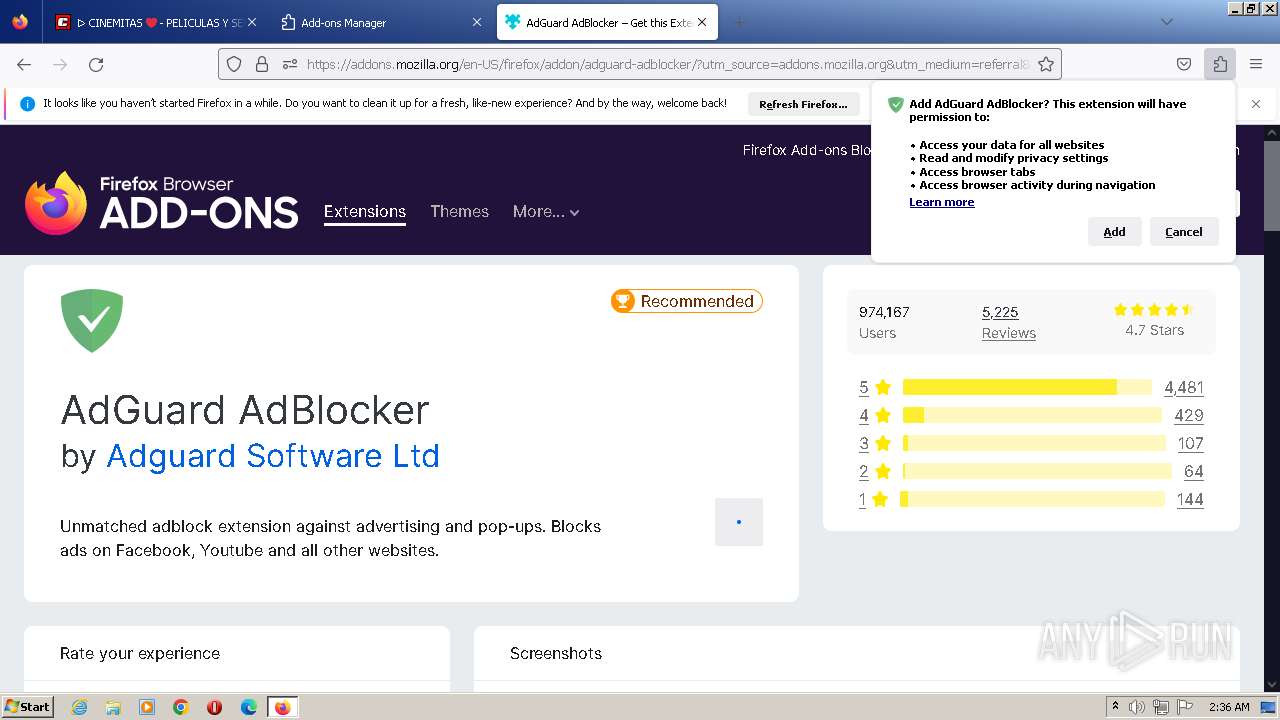This screenshot has height=720, width=1280.
Task: Open File Explorer from taskbar
Action: coord(113,707)
